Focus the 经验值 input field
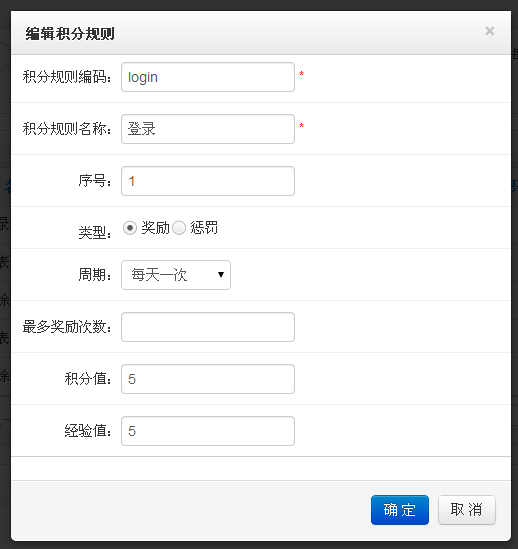 click(208, 431)
